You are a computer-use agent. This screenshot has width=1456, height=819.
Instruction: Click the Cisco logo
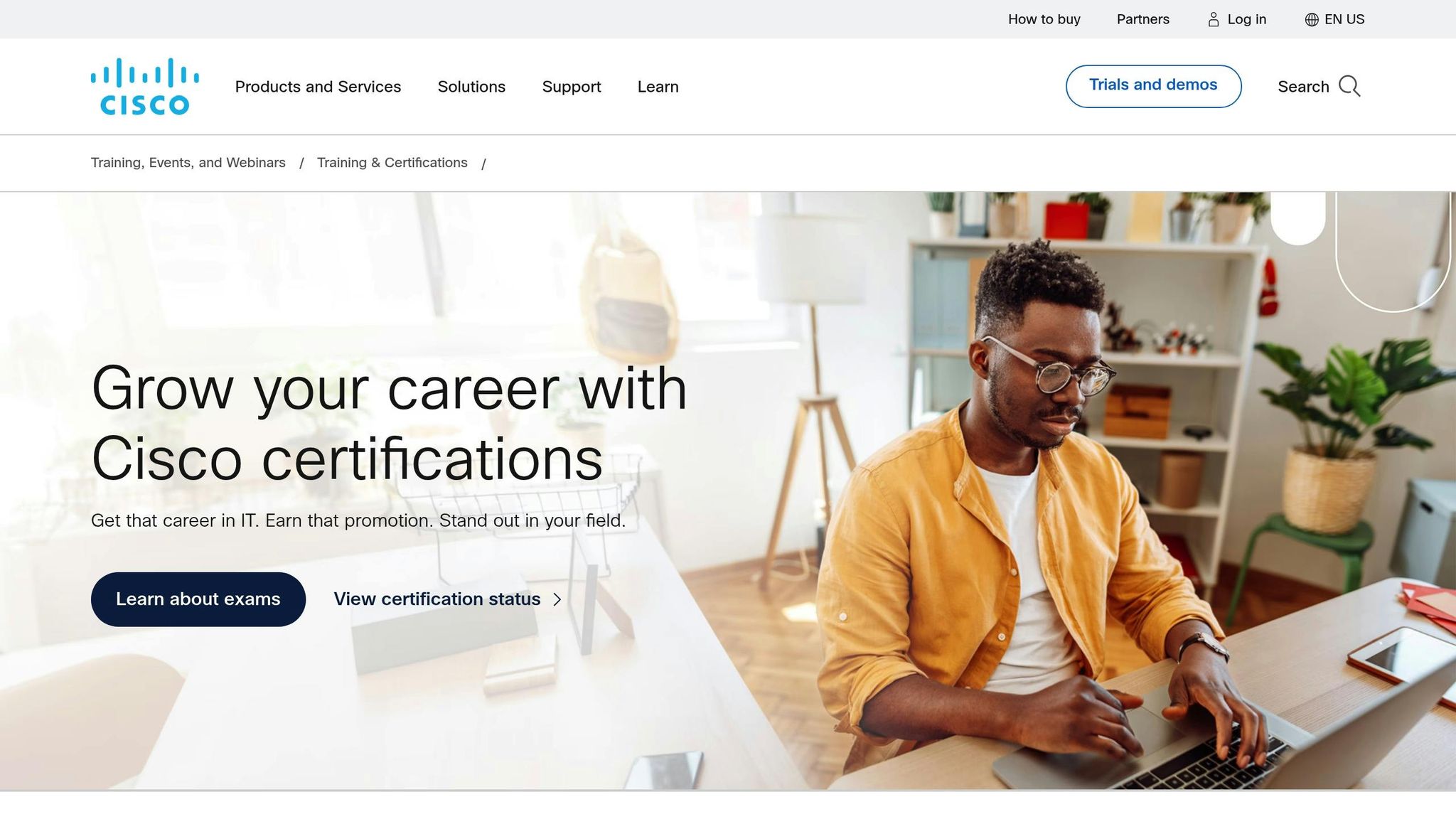(145, 86)
